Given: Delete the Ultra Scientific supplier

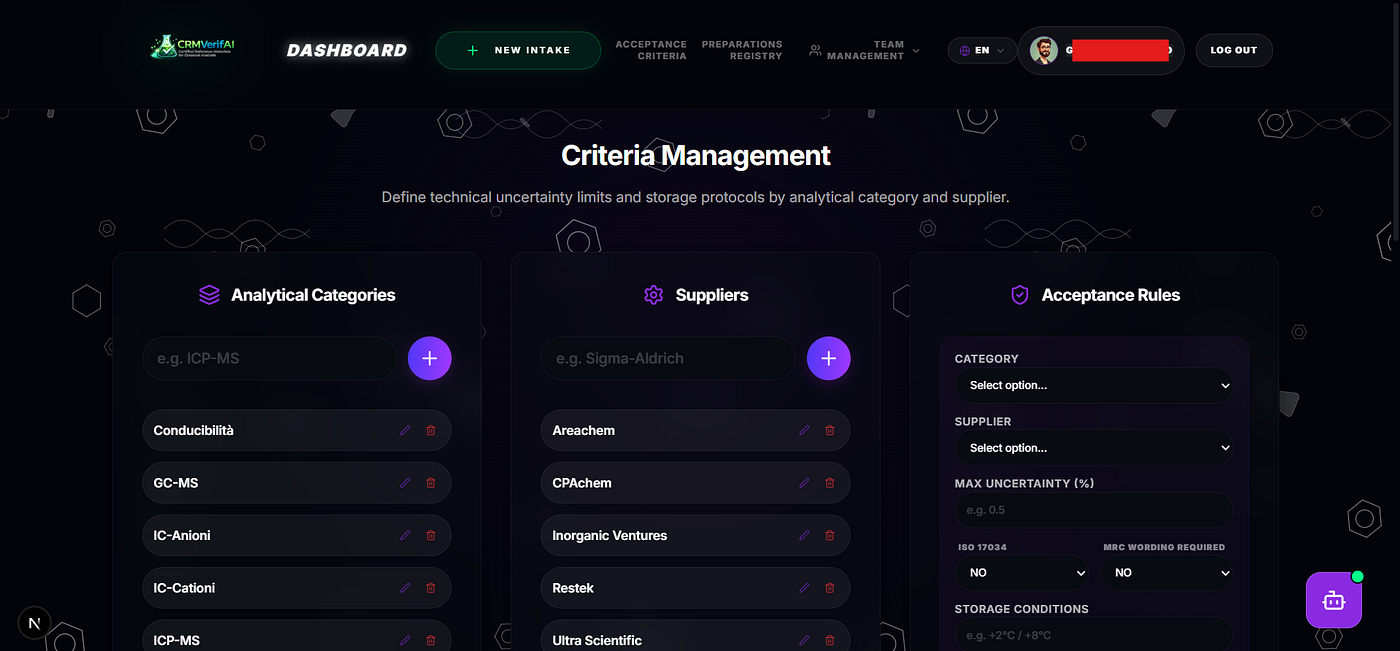Looking at the screenshot, I should 829,640.
